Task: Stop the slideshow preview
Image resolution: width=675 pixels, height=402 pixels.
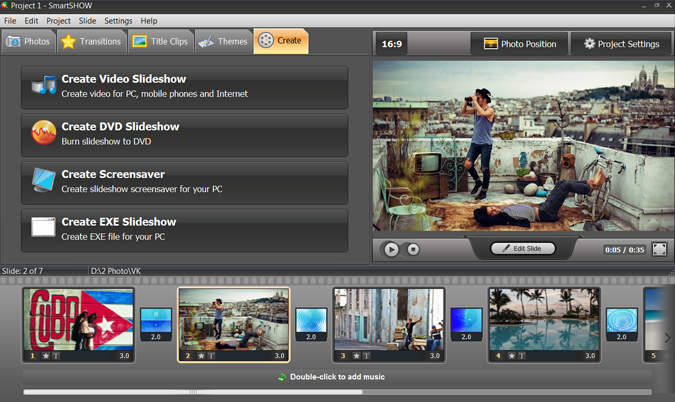Action: tap(413, 249)
